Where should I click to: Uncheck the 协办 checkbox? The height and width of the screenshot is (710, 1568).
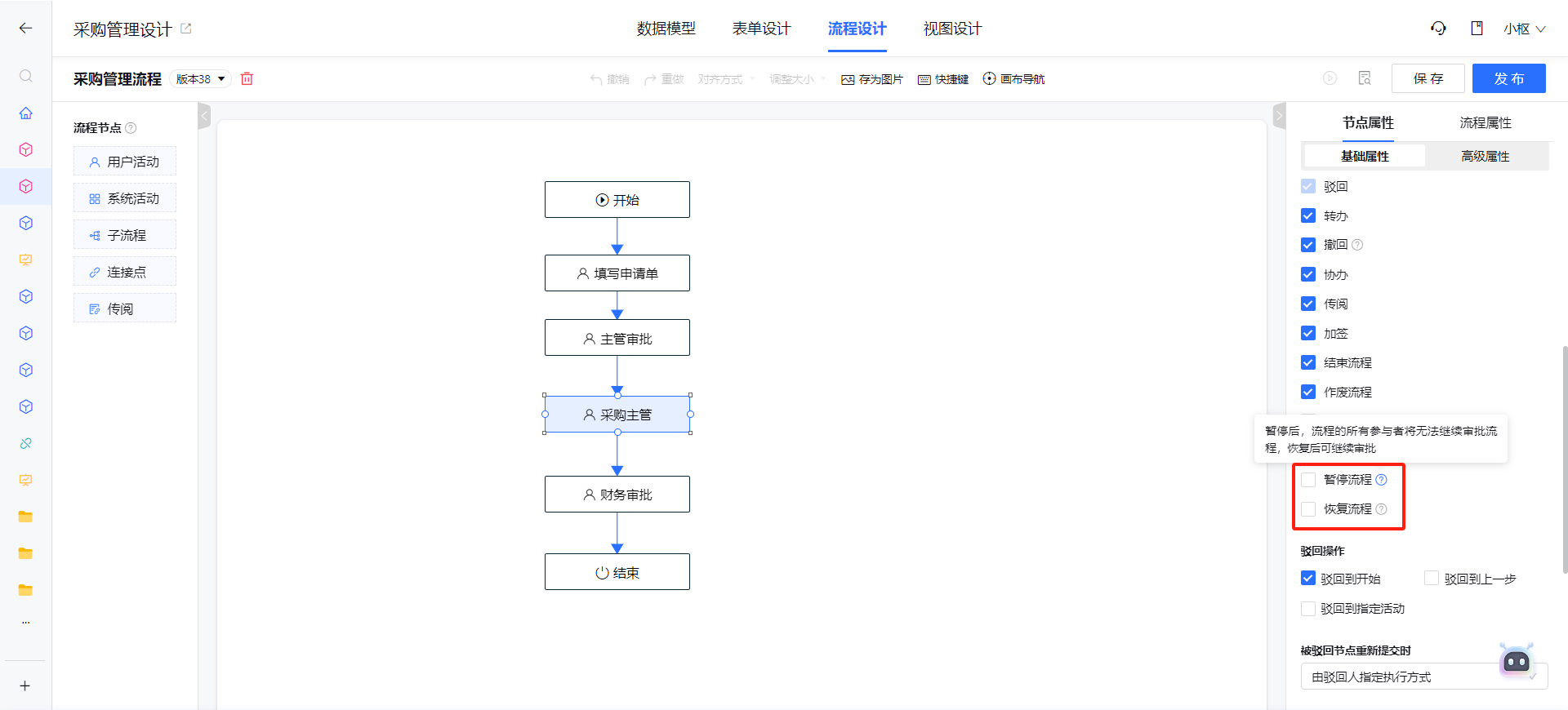pyautogui.click(x=1308, y=274)
